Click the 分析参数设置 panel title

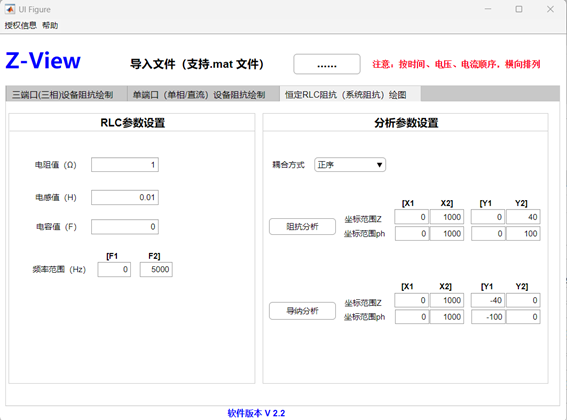coord(406,123)
